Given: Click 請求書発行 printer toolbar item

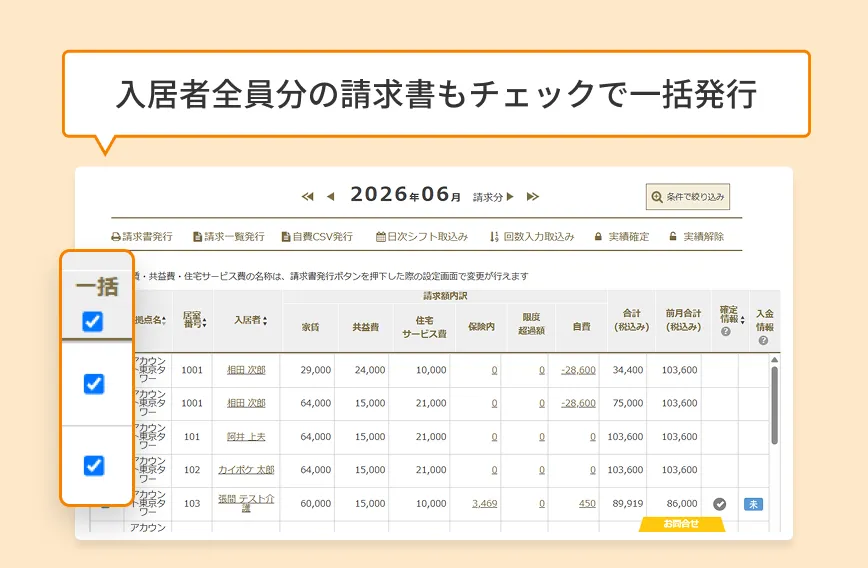Looking at the screenshot, I should [x=142, y=236].
